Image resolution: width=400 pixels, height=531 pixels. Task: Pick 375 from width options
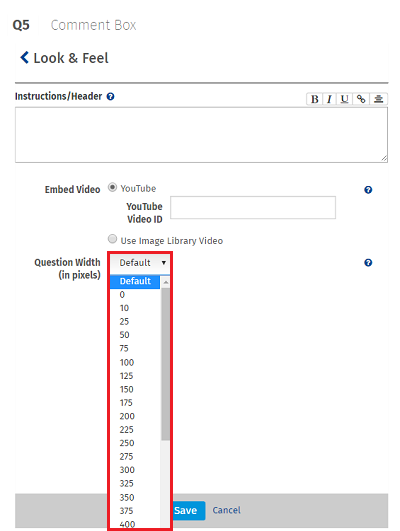click(135, 511)
